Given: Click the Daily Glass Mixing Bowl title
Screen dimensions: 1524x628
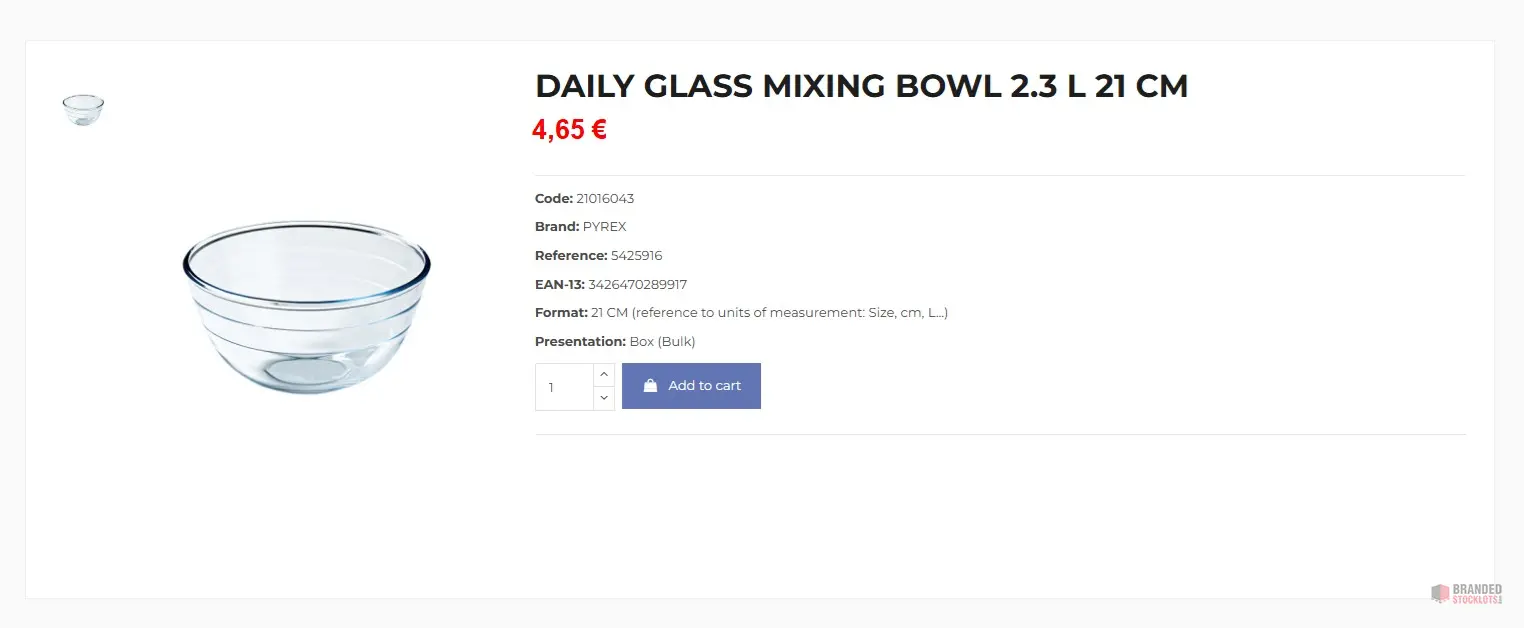Looking at the screenshot, I should point(861,87).
